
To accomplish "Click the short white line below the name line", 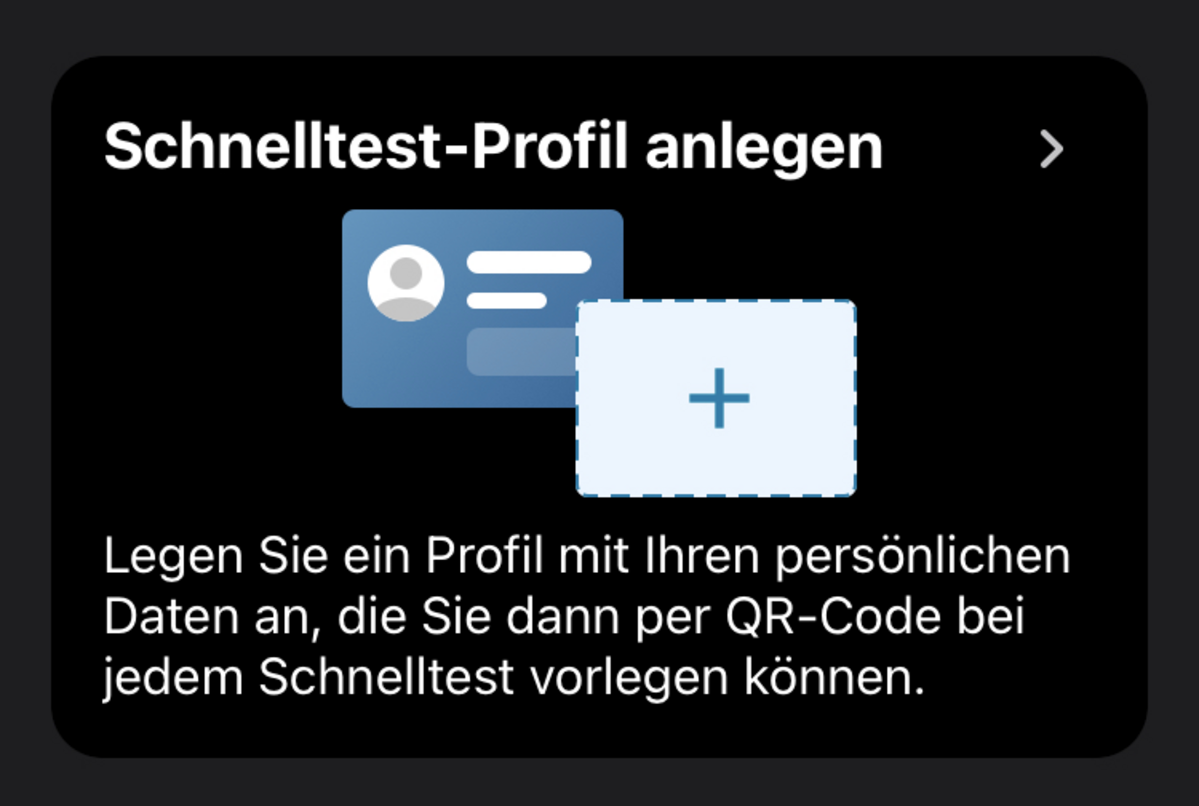I will pos(507,301).
